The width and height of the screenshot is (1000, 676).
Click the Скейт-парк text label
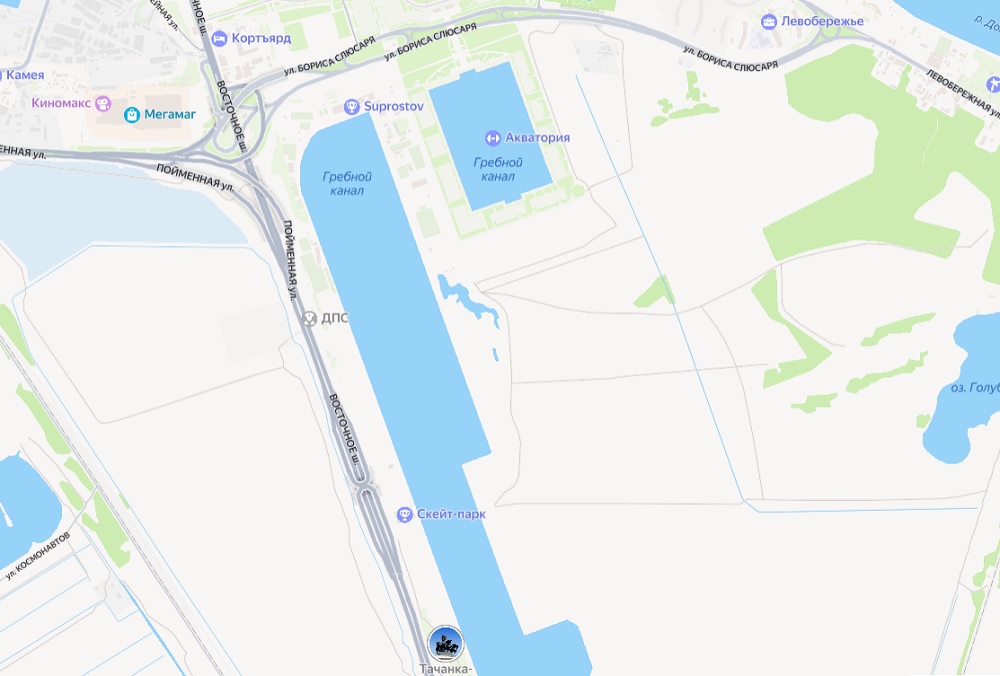click(451, 514)
